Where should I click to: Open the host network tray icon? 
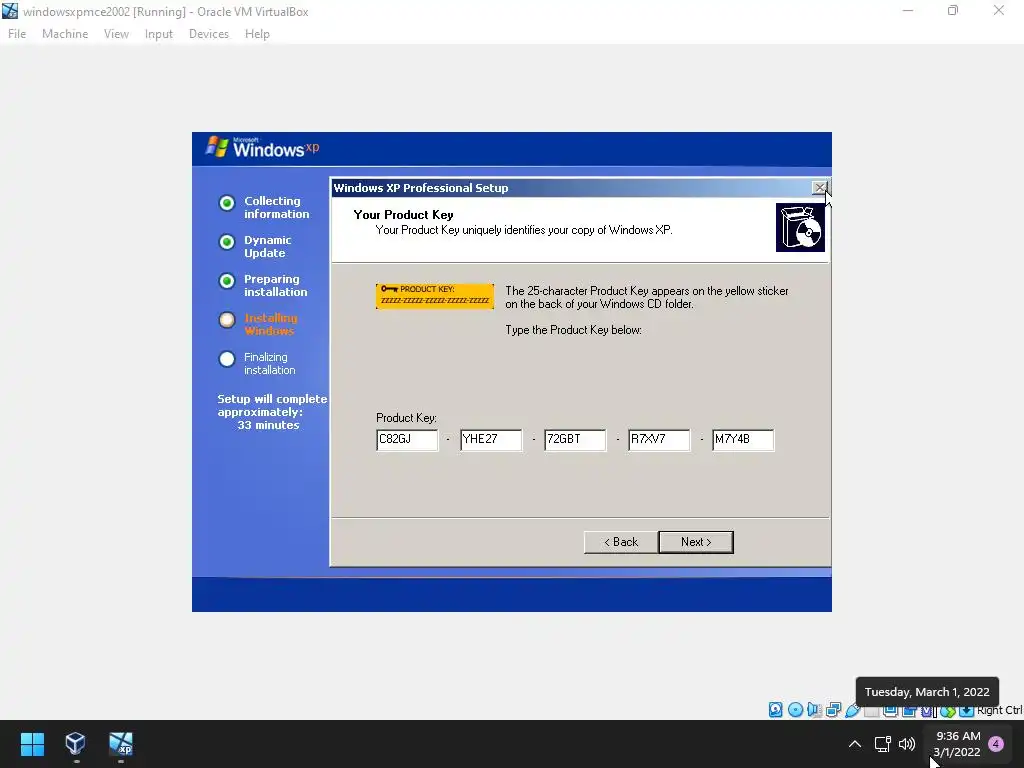pos(882,744)
